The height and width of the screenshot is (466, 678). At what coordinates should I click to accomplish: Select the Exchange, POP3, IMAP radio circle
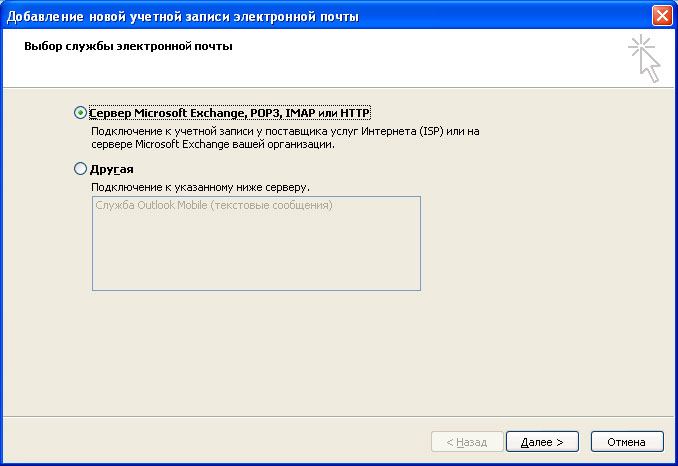pyautogui.click(x=80, y=113)
